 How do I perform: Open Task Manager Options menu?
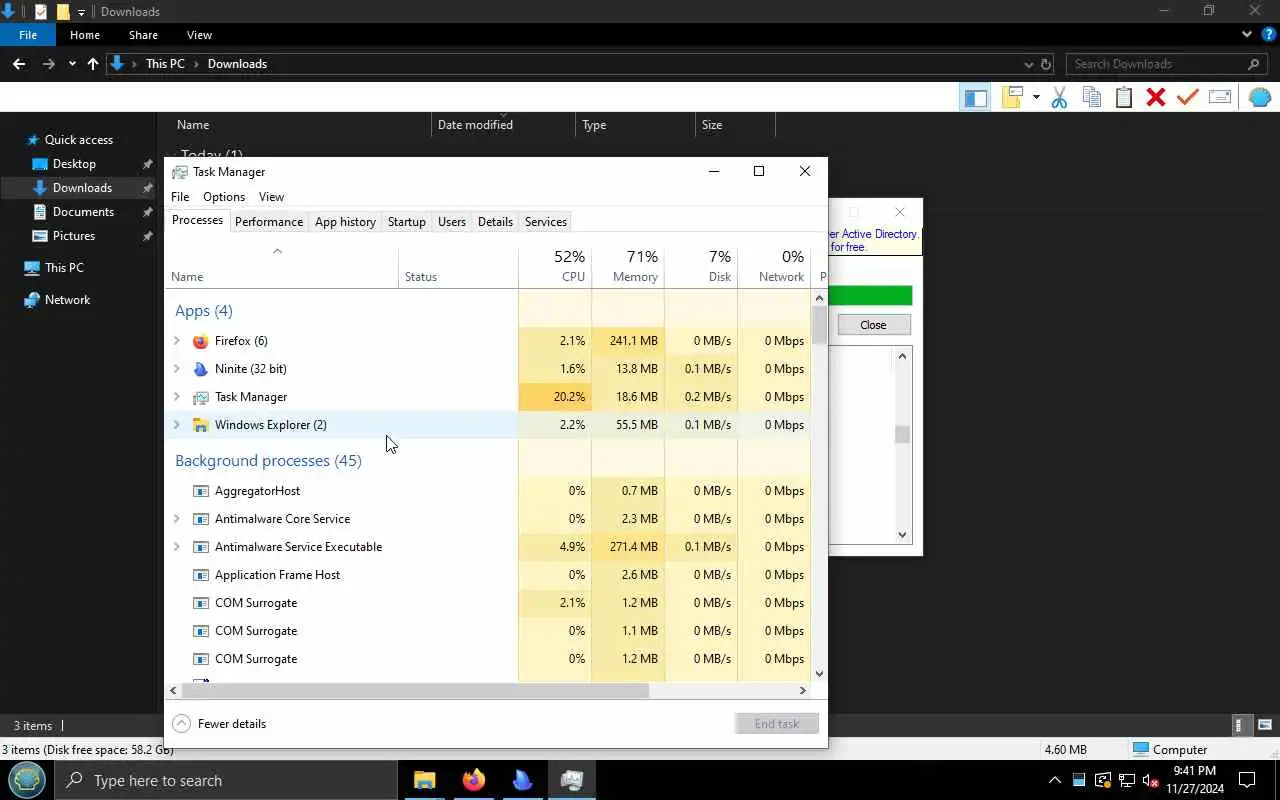(224, 197)
